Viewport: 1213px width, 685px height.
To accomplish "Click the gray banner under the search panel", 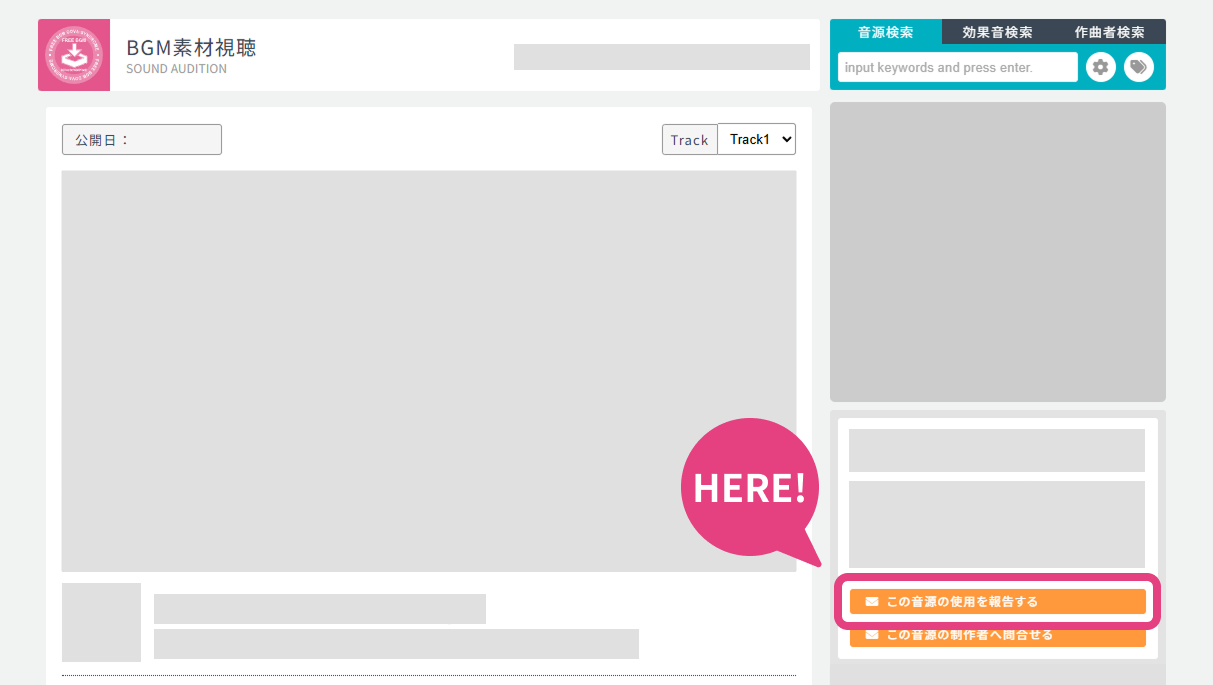I will (997, 252).
